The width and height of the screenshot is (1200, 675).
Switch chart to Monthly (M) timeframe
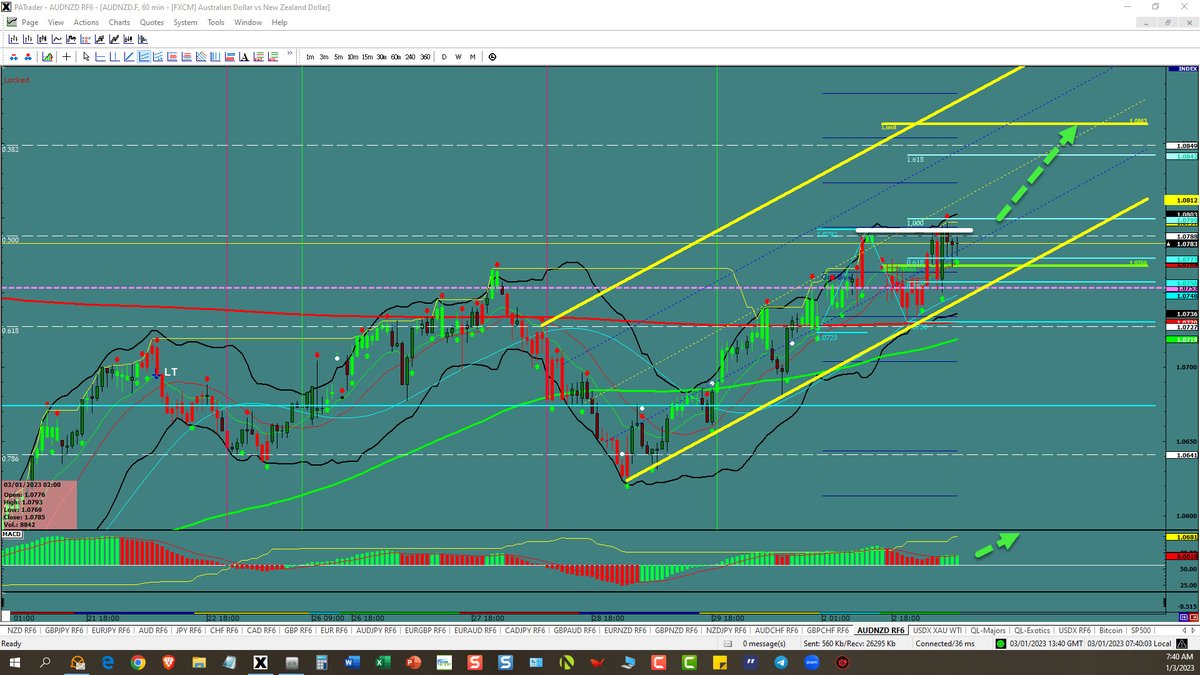coord(472,57)
